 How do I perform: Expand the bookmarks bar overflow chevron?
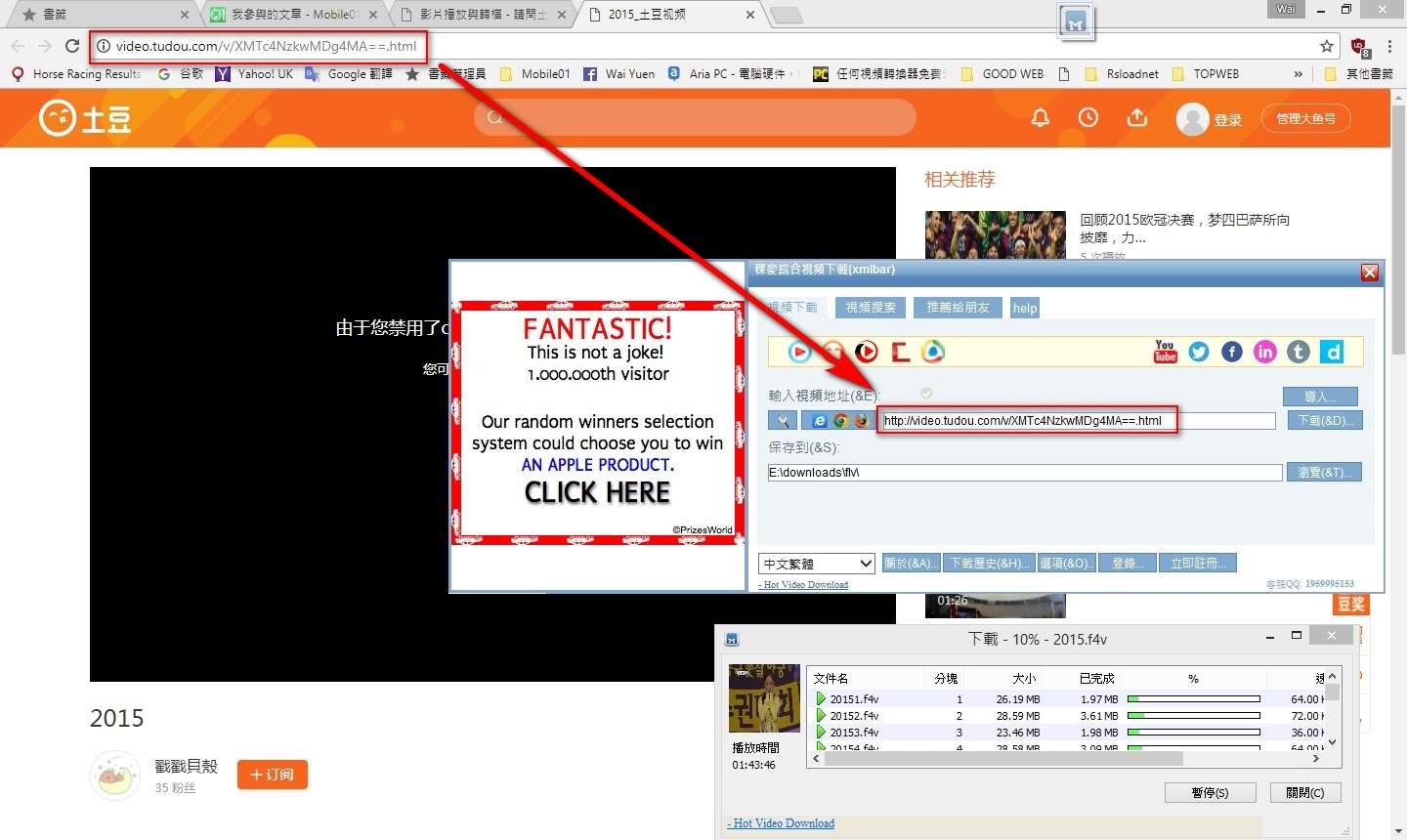pos(1298,74)
